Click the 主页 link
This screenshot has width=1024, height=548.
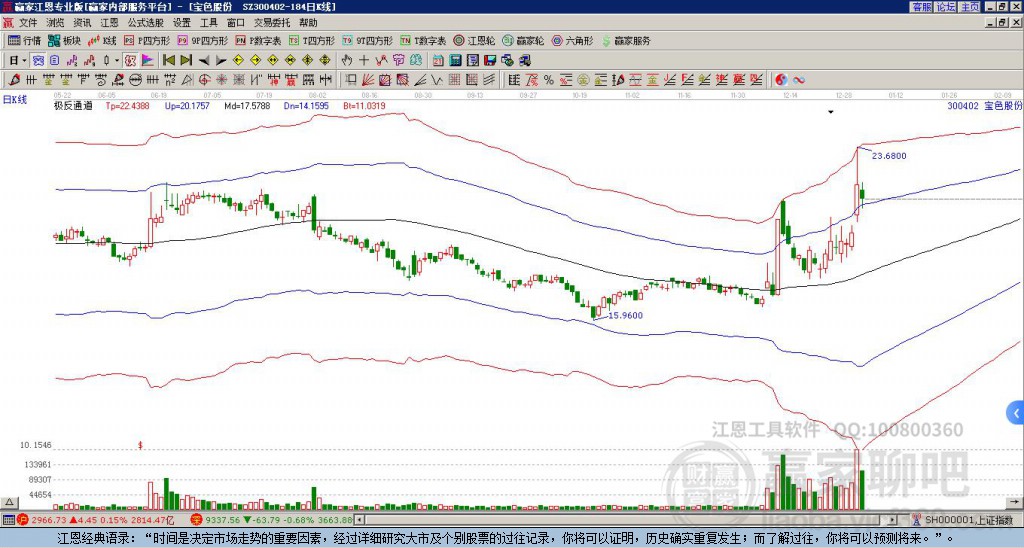pyautogui.click(x=970, y=7)
